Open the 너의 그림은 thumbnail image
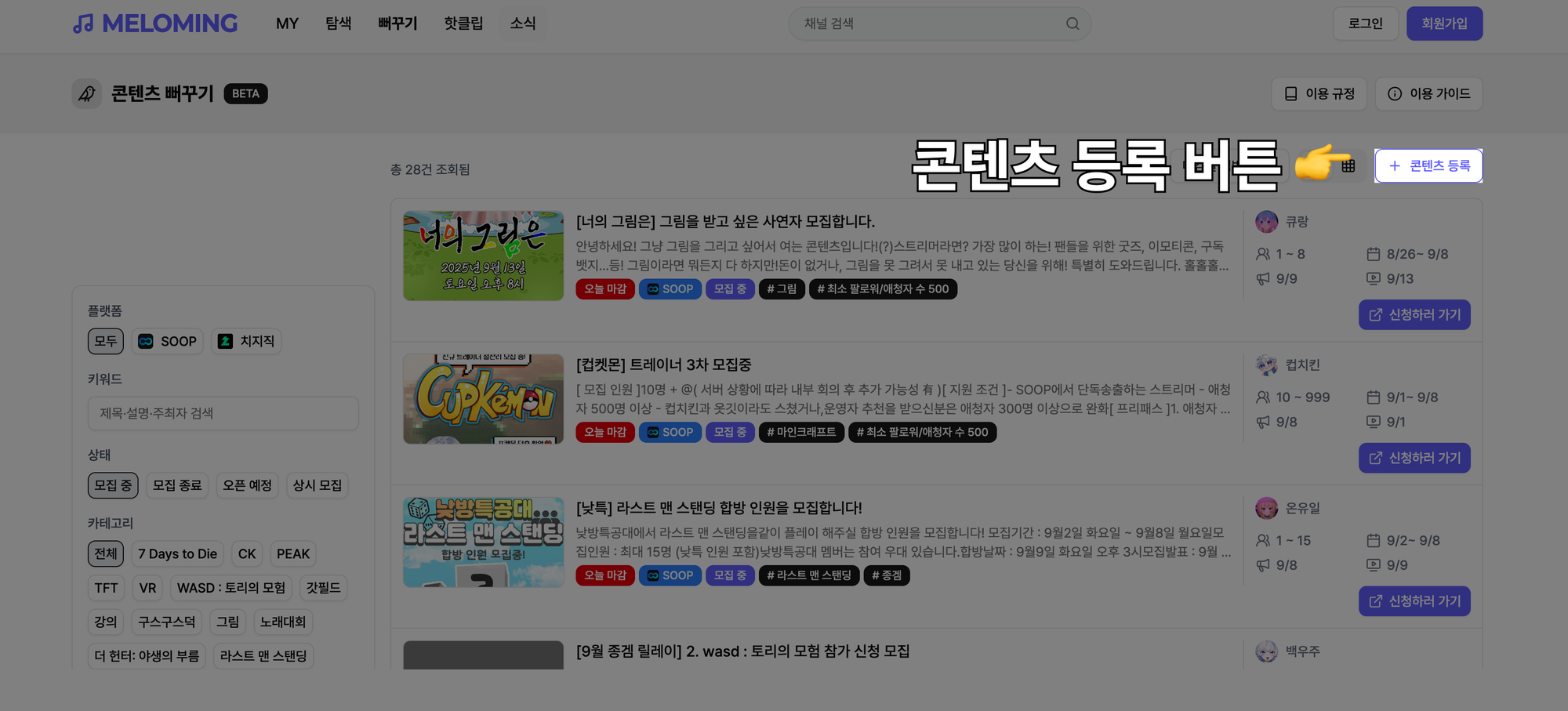 tap(484, 256)
